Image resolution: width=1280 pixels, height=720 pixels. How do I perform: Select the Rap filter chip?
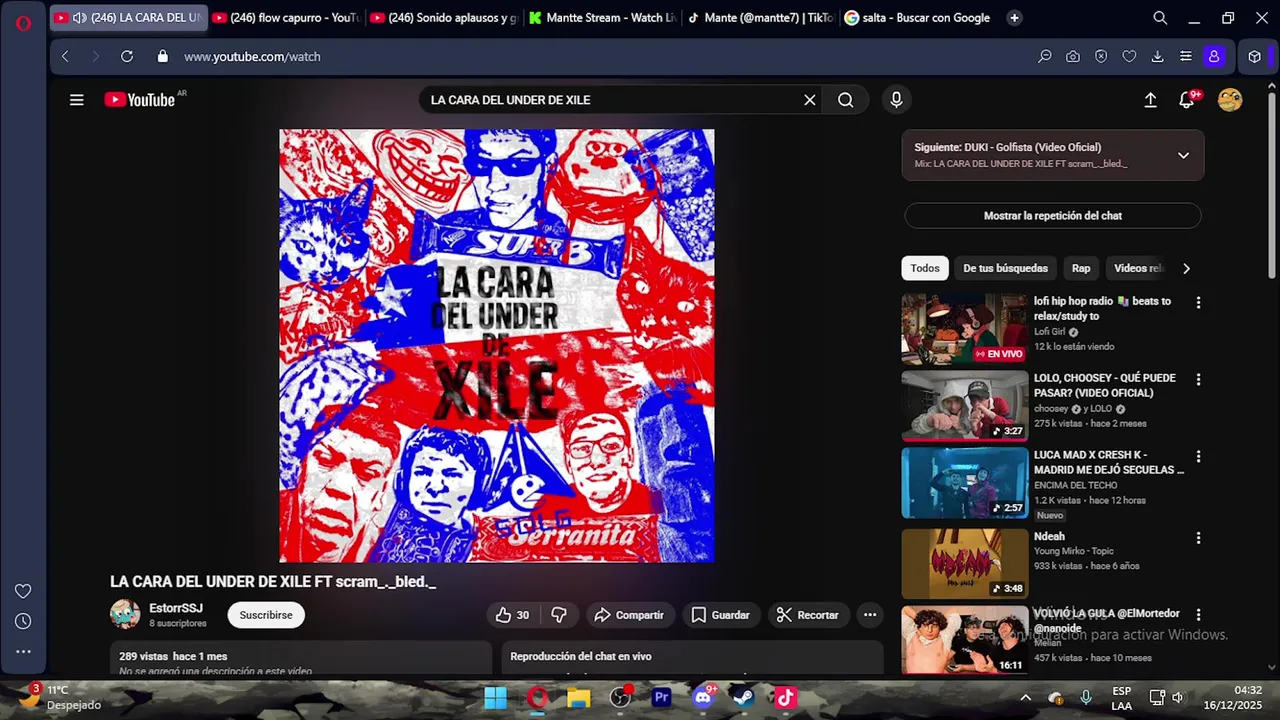coord(1081,268)
